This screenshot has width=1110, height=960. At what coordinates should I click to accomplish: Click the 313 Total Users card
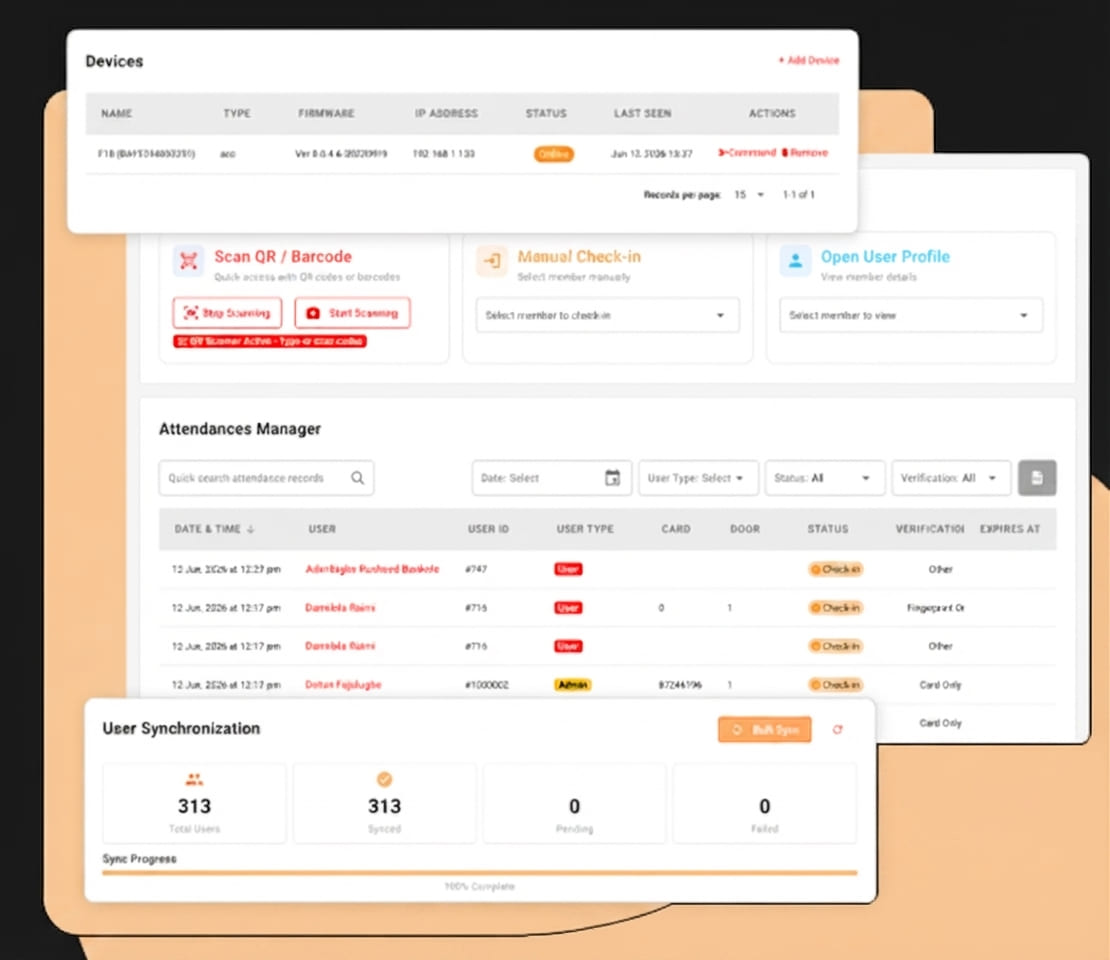(x=194, y=804)
